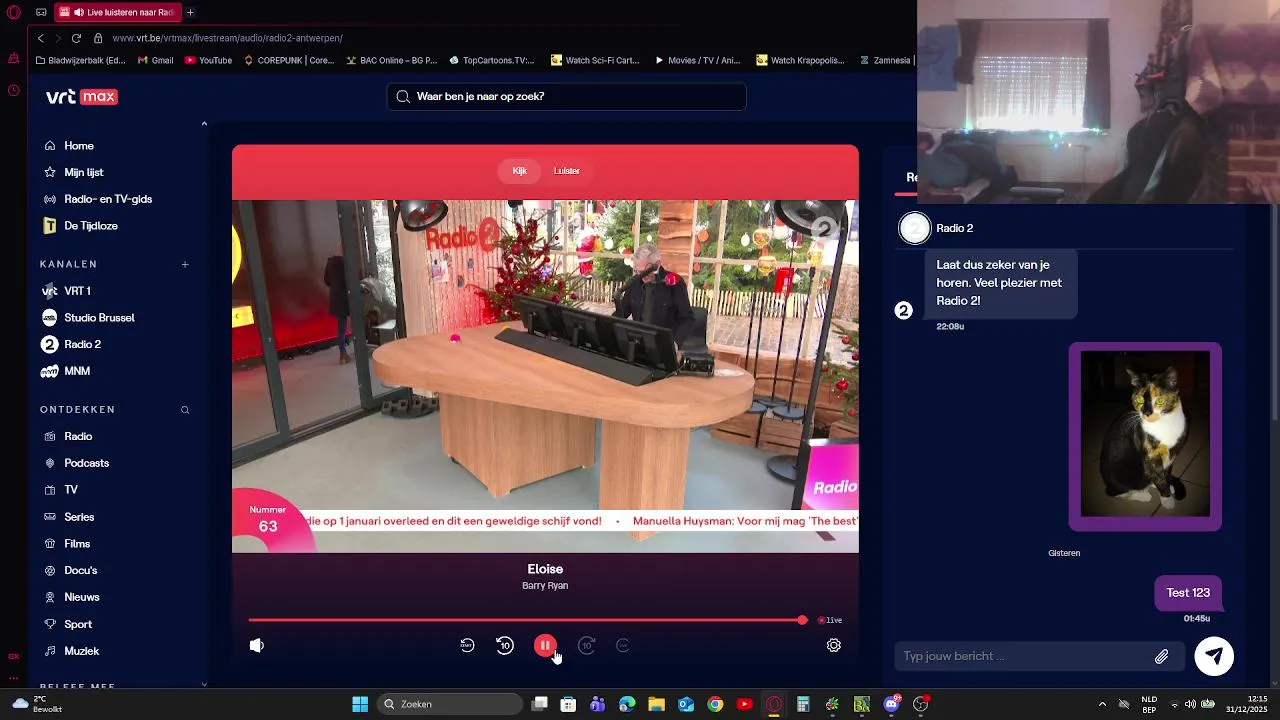Open Sport under Ontdekken

click(x=78, y=624)
